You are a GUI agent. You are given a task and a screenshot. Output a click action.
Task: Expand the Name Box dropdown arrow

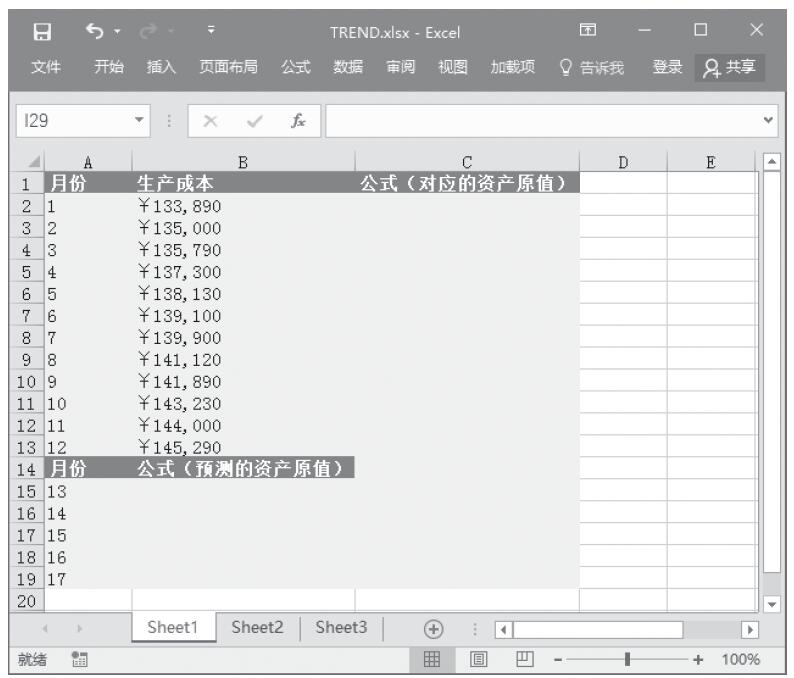(138, 121)
